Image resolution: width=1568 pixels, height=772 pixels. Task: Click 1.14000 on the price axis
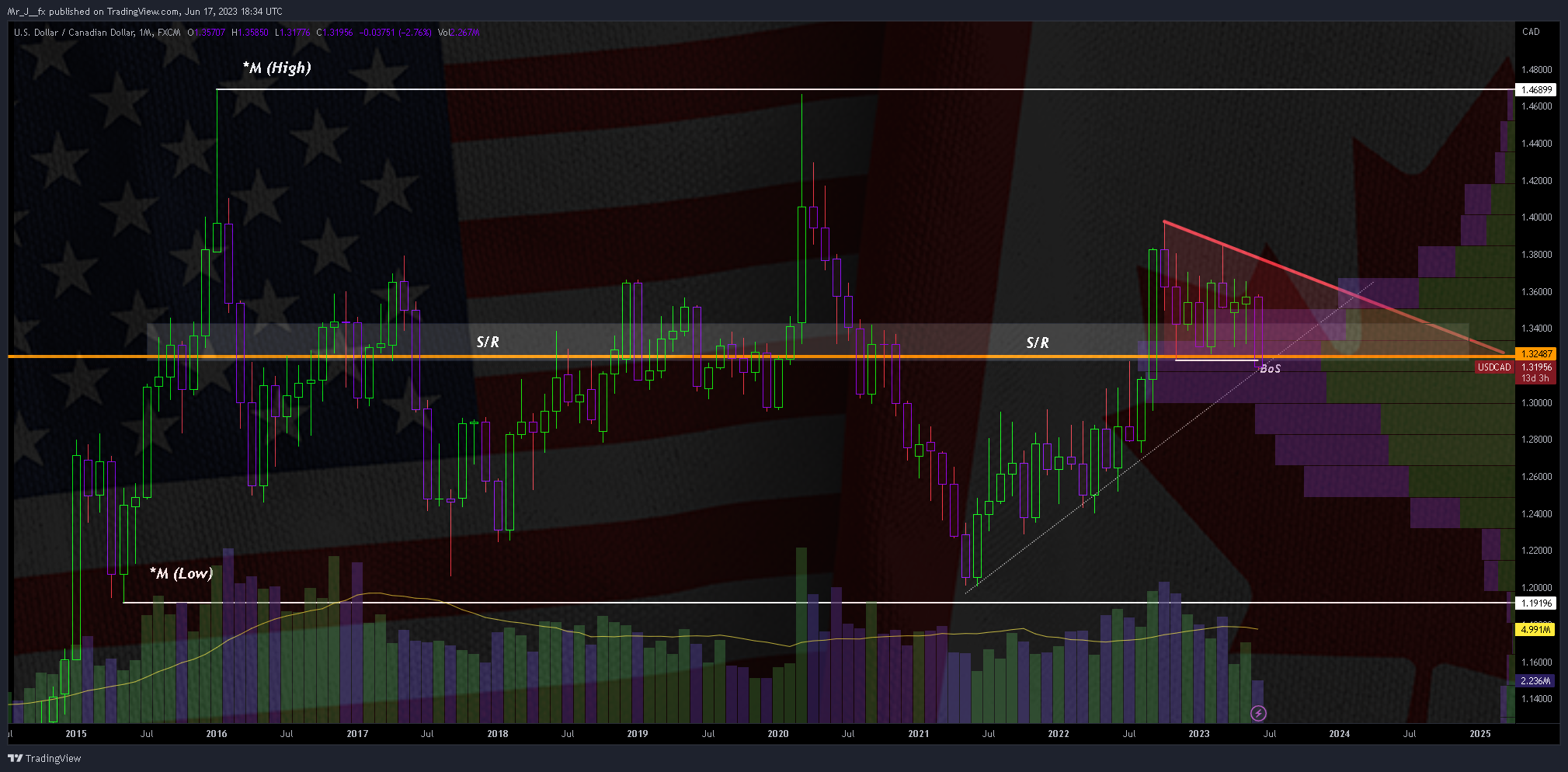pyautogui.click(x=1537, y=699)
